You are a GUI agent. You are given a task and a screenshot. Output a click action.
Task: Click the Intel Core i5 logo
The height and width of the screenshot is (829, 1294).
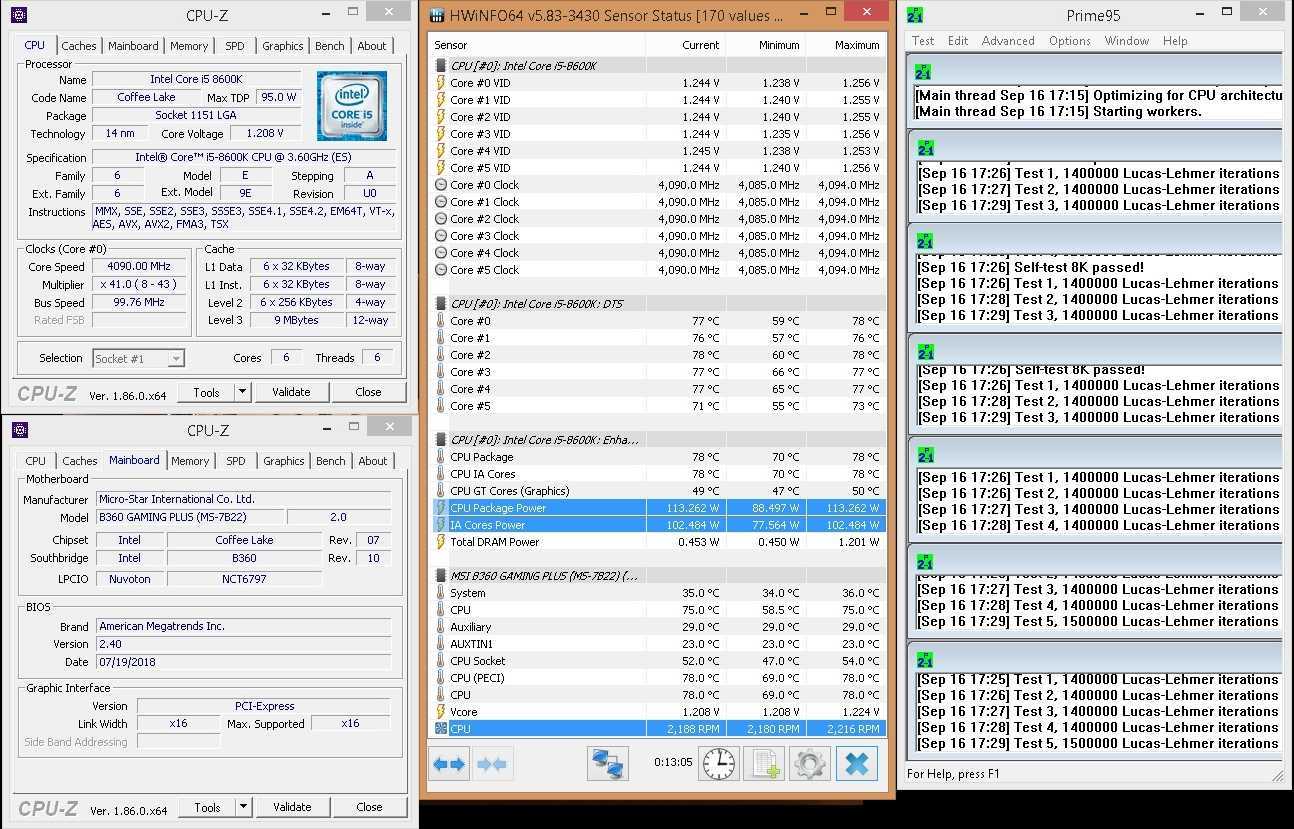pyautogui.click(x=351, y=106)
